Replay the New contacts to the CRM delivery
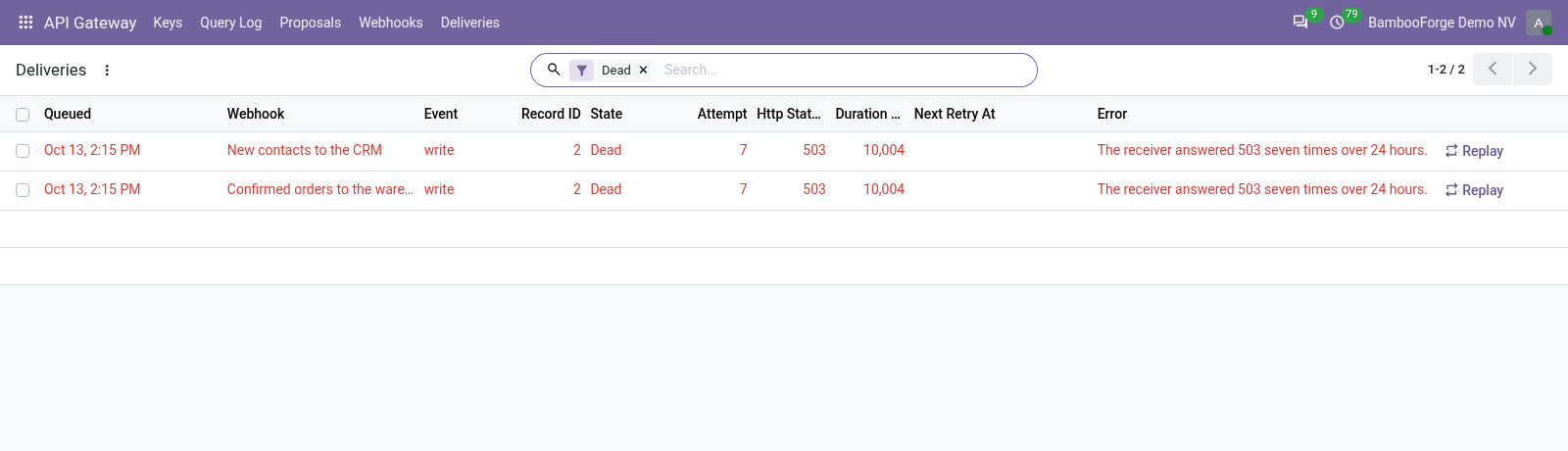Screen dimensions: 1568x451 coord(1474,151)
